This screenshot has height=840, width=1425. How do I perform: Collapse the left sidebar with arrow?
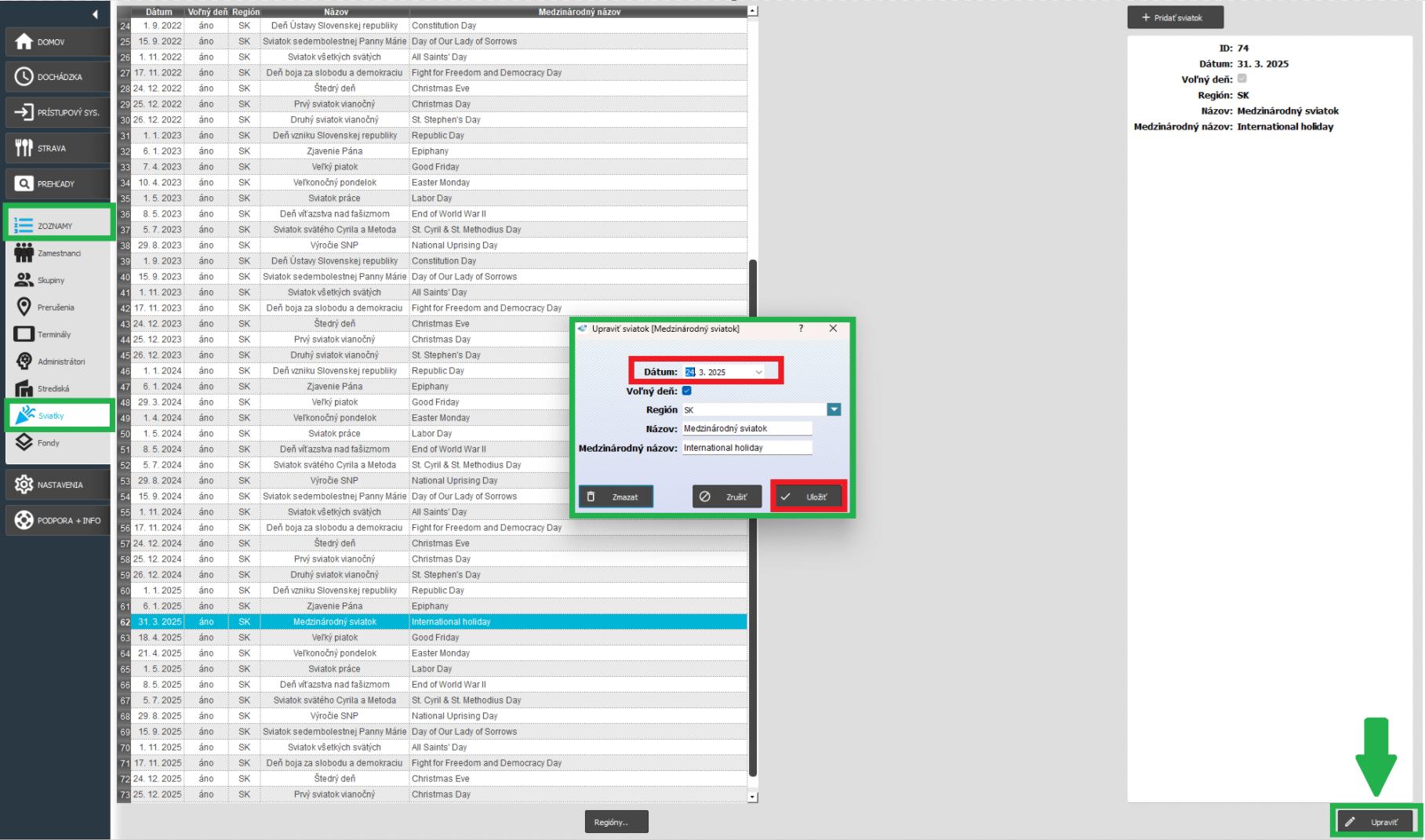(x=95, y=14)
